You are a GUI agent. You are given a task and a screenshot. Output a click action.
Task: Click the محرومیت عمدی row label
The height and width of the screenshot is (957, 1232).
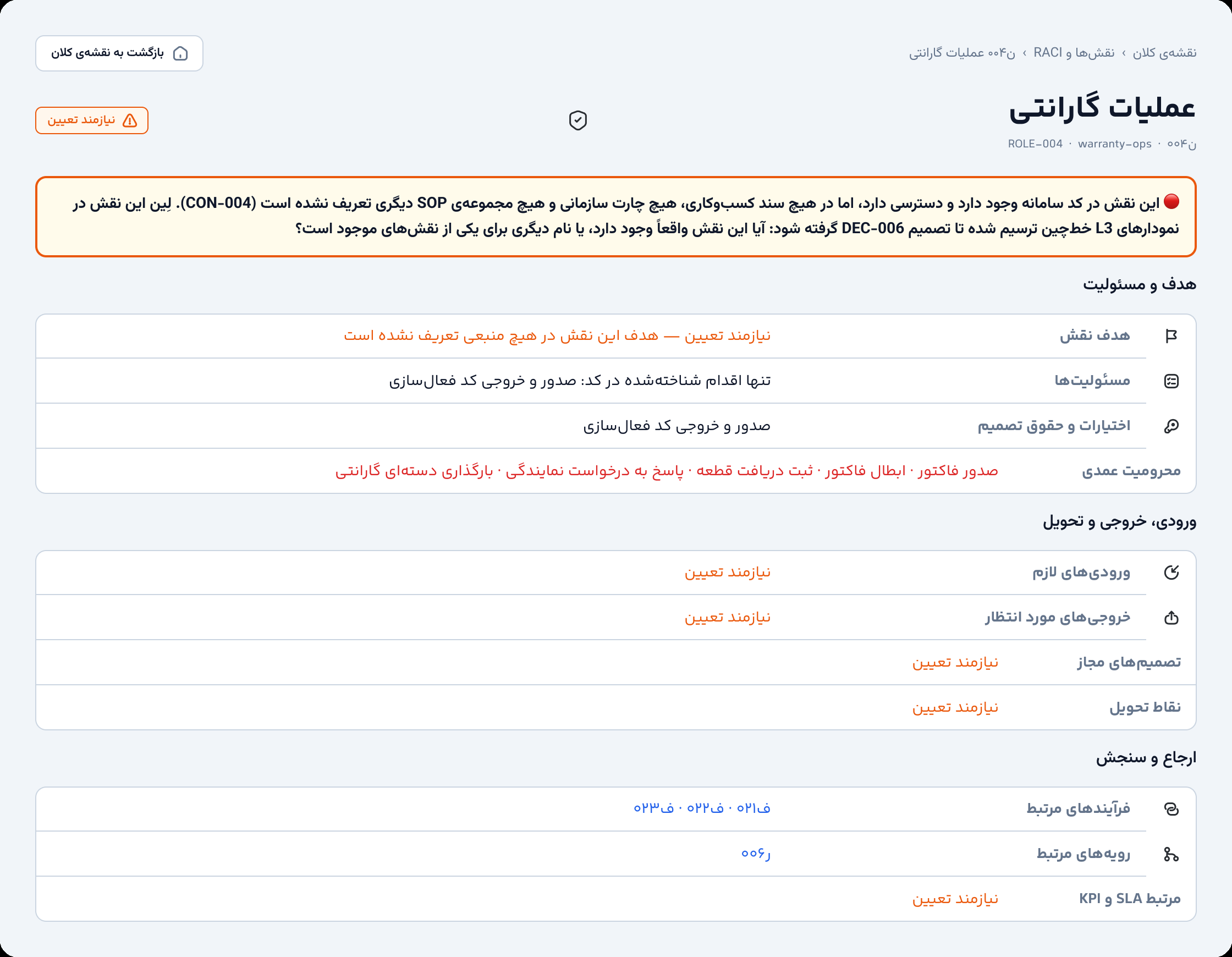click(1131, 471)
